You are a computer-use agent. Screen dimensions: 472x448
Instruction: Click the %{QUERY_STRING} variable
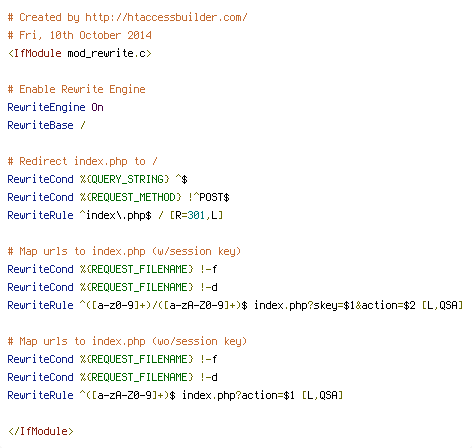pos(125,179)
